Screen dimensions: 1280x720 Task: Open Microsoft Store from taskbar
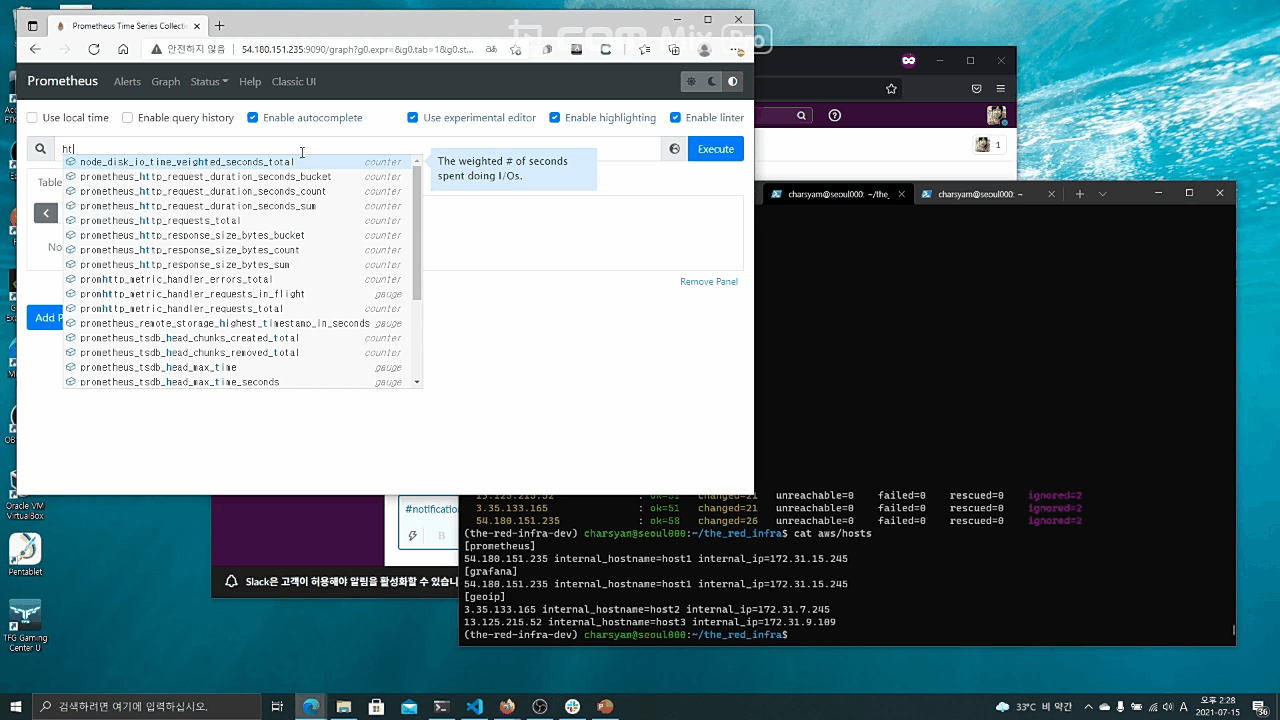[376, 706]
